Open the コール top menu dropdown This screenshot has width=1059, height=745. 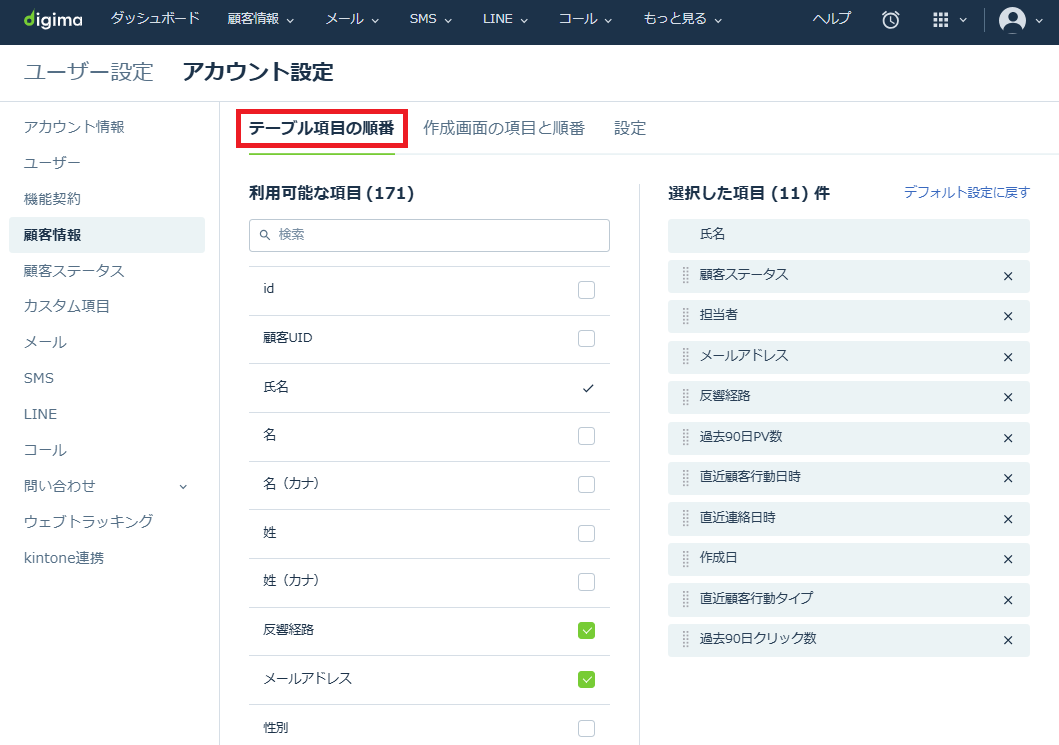[585, 19]
